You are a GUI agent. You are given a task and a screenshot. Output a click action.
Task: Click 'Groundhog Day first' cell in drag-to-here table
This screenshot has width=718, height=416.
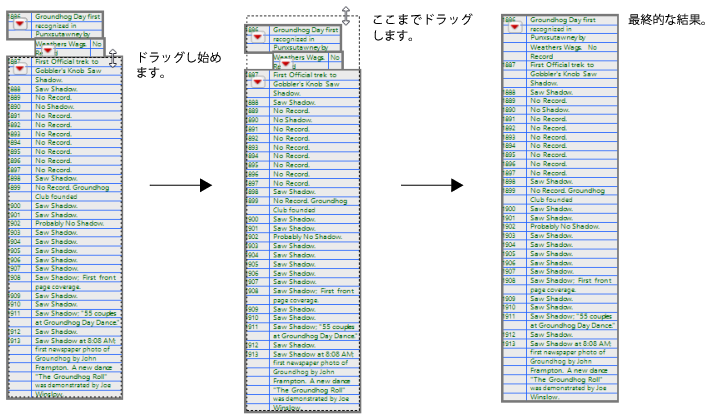pyautogui.click(x=306, y=30)
